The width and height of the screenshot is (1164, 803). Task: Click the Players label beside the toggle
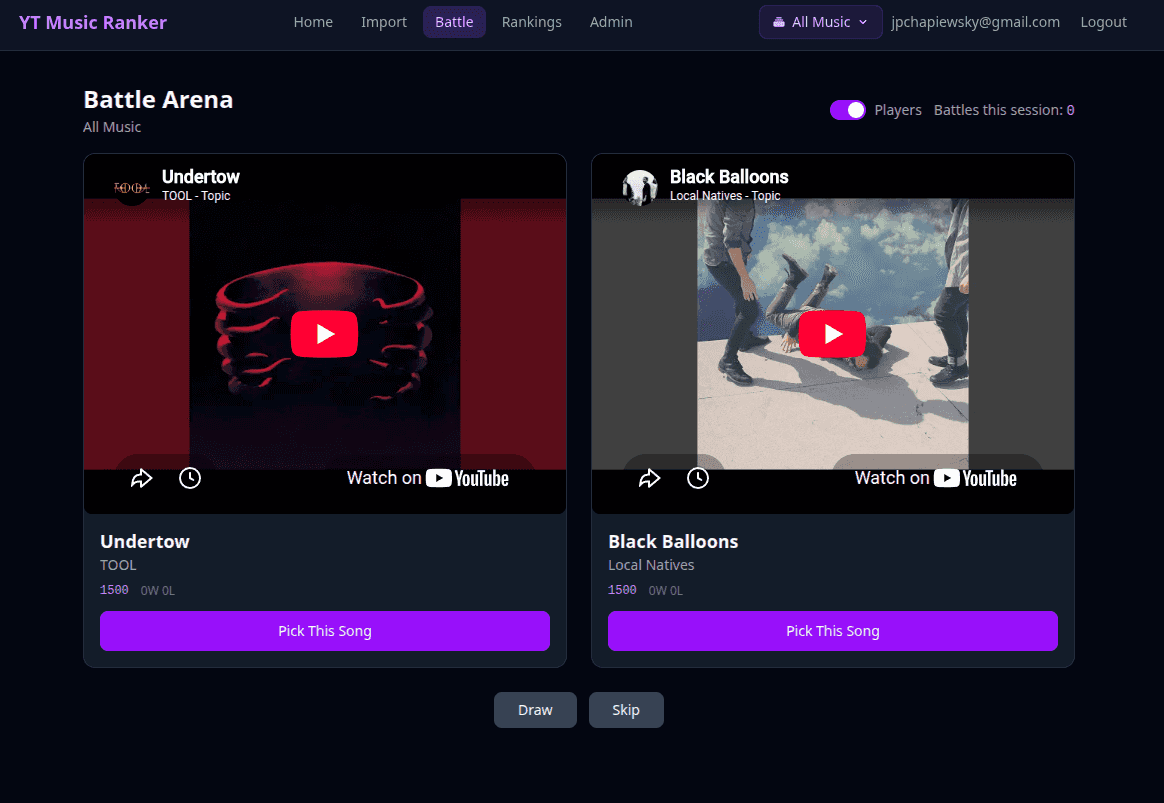tap(897, 110)
